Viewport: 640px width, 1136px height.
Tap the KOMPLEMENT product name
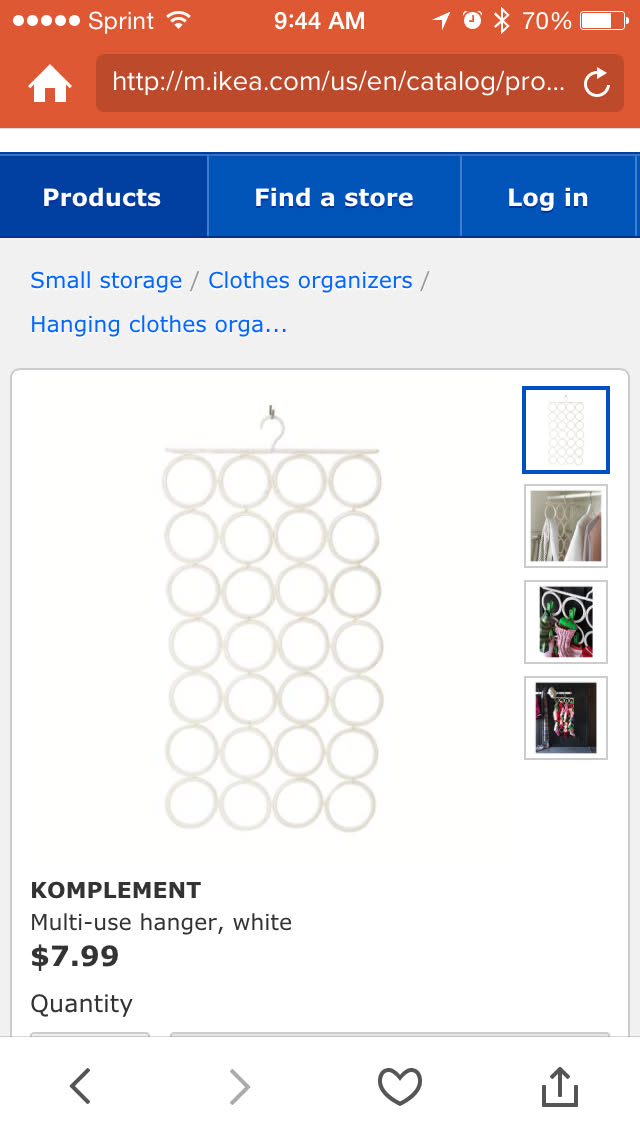point(116,890)
